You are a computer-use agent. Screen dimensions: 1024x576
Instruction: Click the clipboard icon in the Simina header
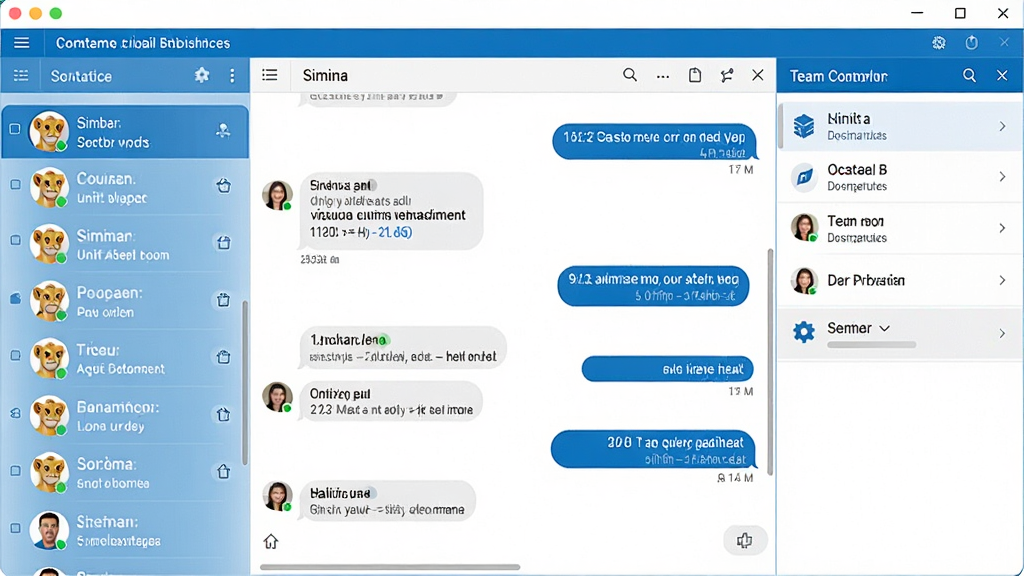(695, 75)
